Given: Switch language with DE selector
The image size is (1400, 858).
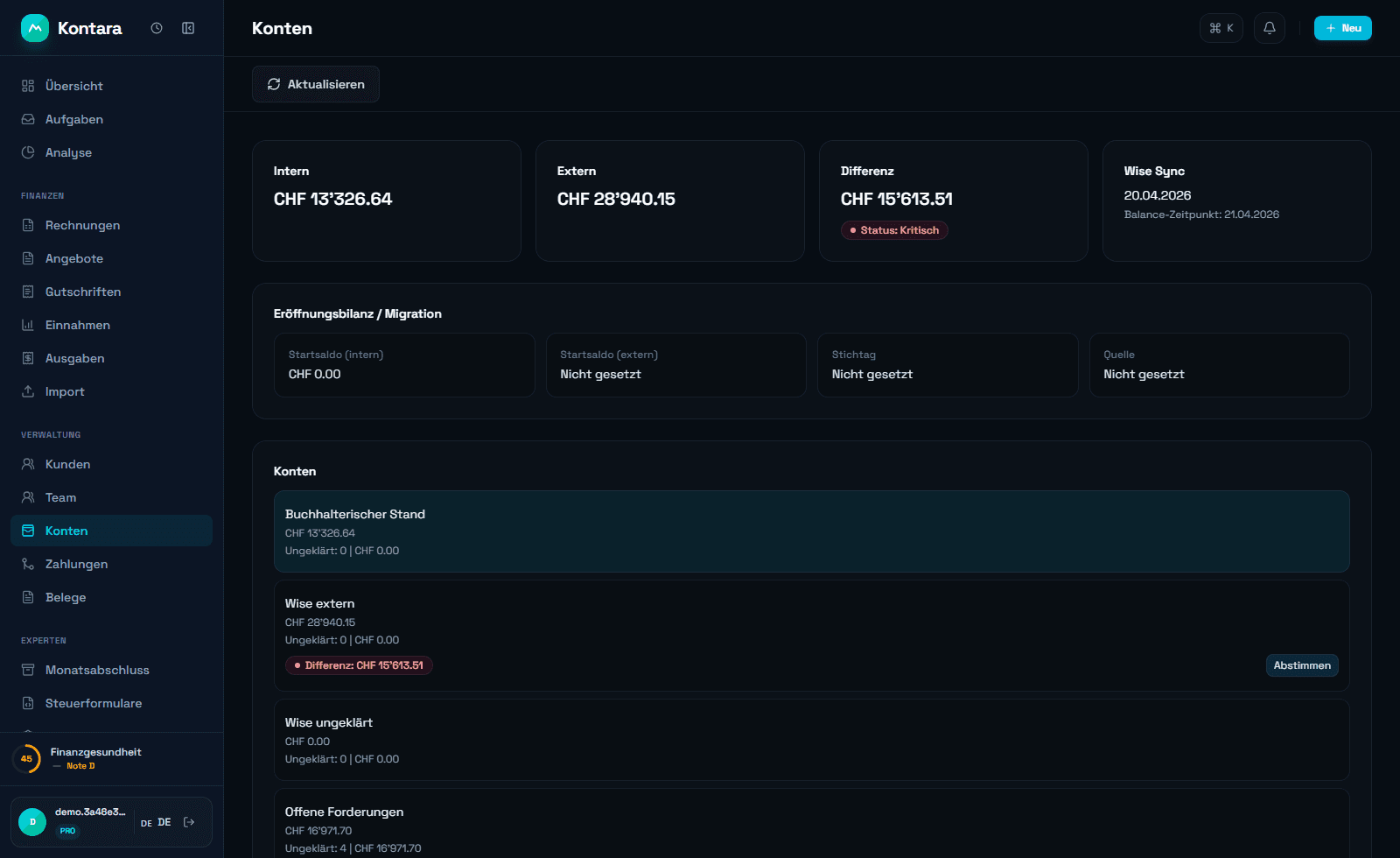Looking at the screenshot, I should [x=156, y=822].
